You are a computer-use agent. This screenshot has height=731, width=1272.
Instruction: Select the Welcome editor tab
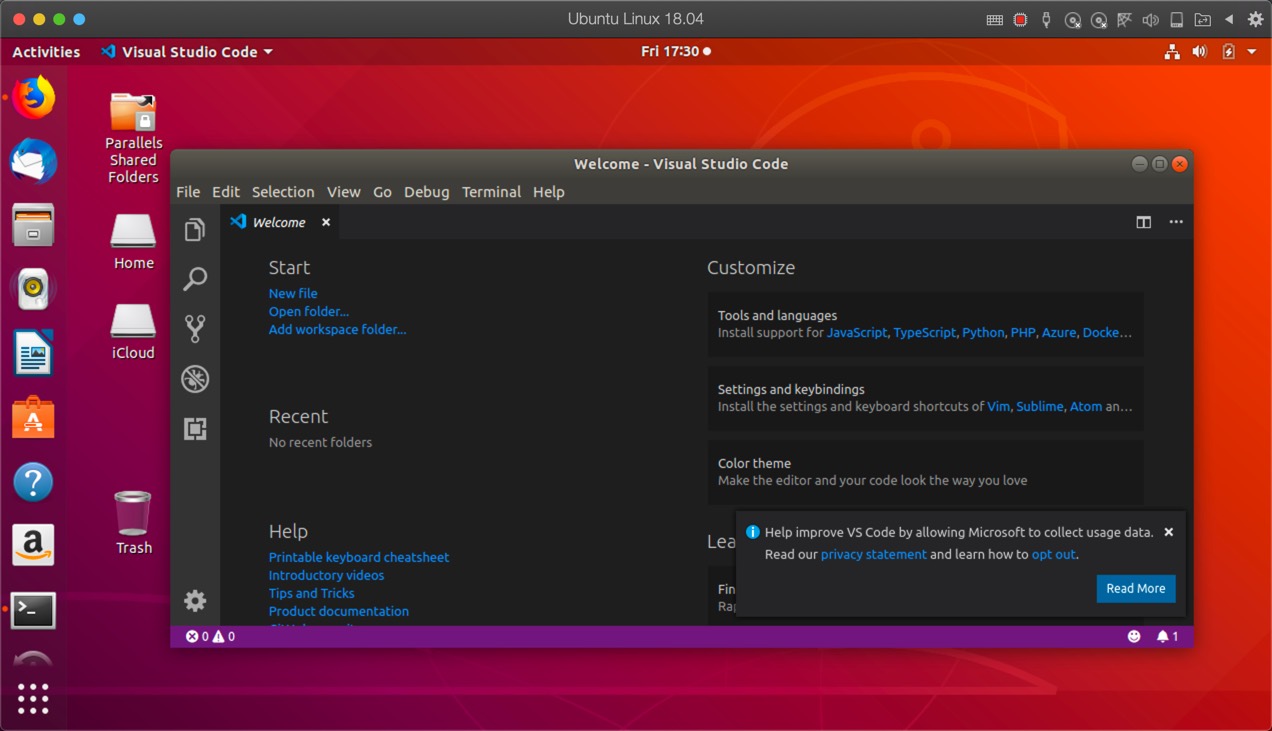pyautogui.click(x=280, y=222)
